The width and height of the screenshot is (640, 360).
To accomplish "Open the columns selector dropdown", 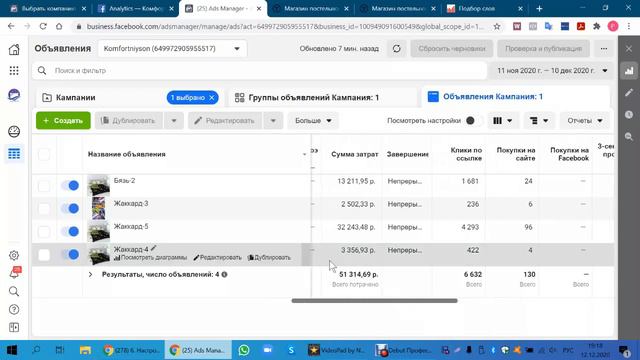I will click(503, 121).
